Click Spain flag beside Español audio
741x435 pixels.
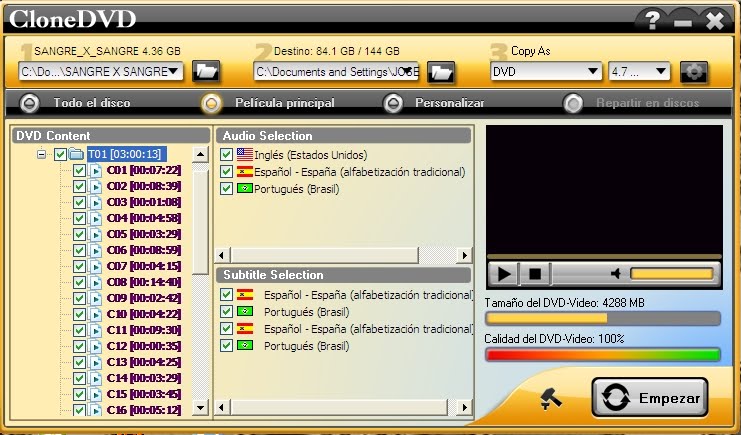click(x=245, y=171)
